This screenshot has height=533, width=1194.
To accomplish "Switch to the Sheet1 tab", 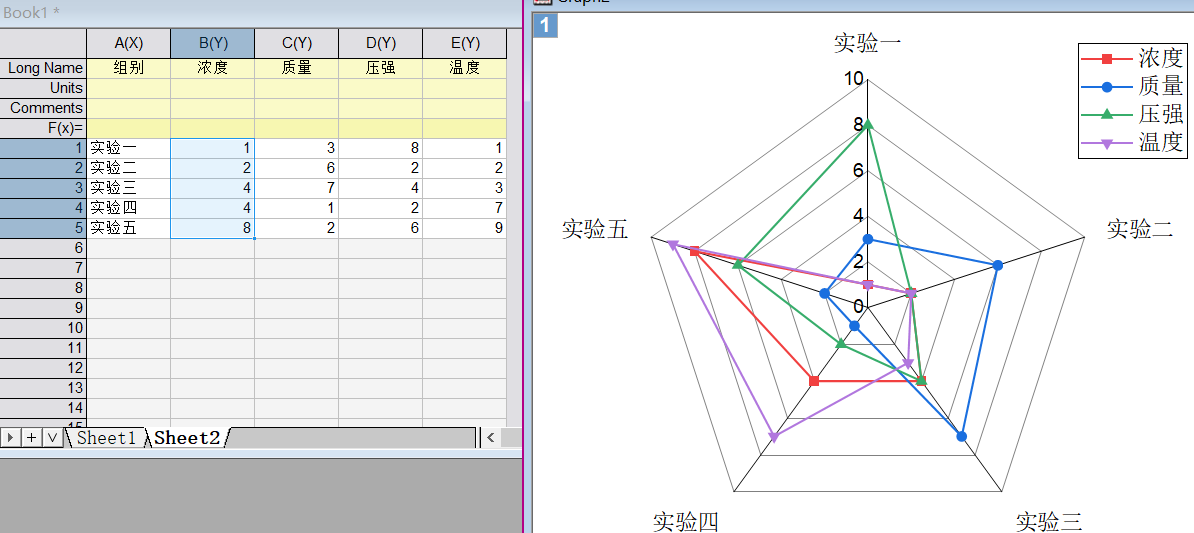I will (105, 438).
